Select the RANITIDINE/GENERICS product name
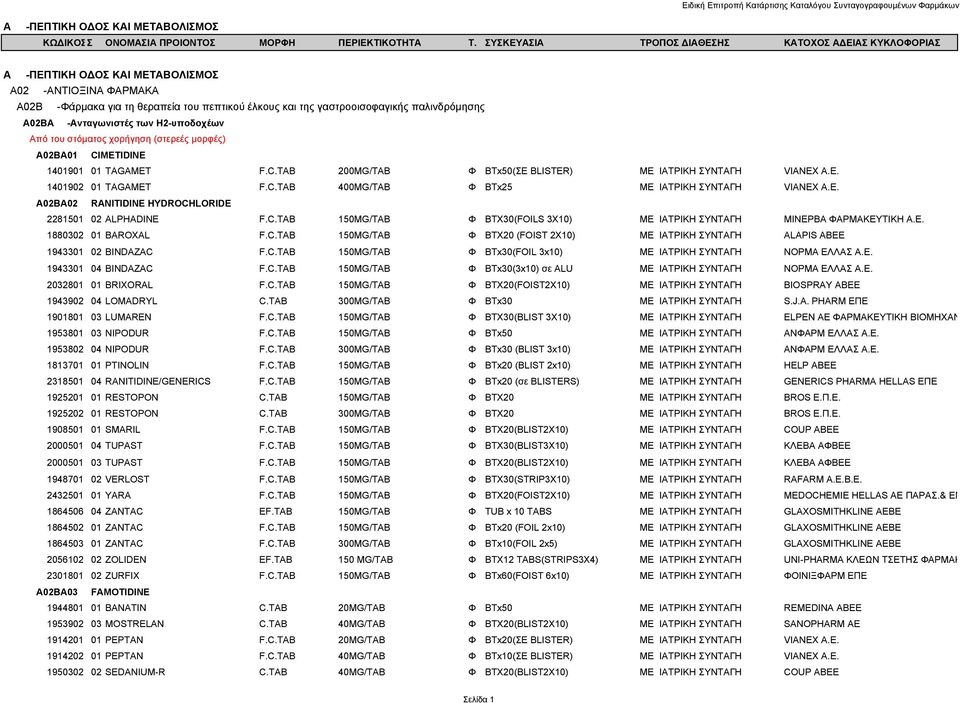The height and width of the screenshot is (703, 960). 158,381
